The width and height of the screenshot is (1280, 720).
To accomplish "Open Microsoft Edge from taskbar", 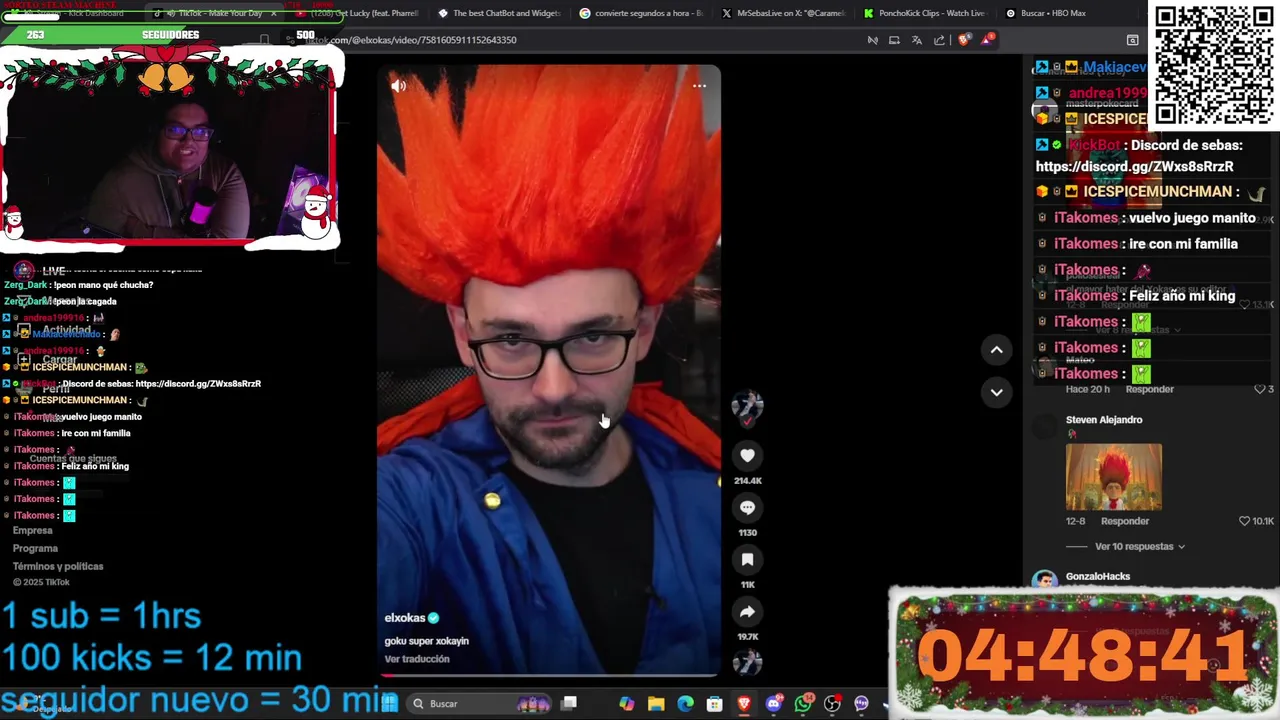I will coord(685,704).
